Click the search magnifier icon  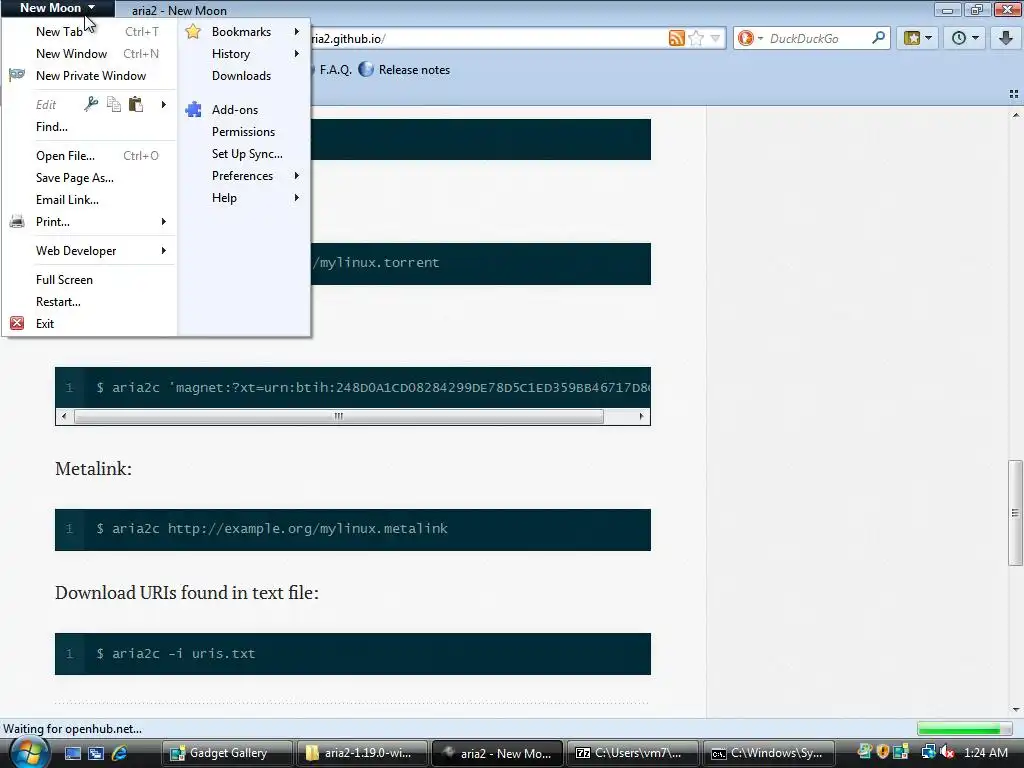878,38
